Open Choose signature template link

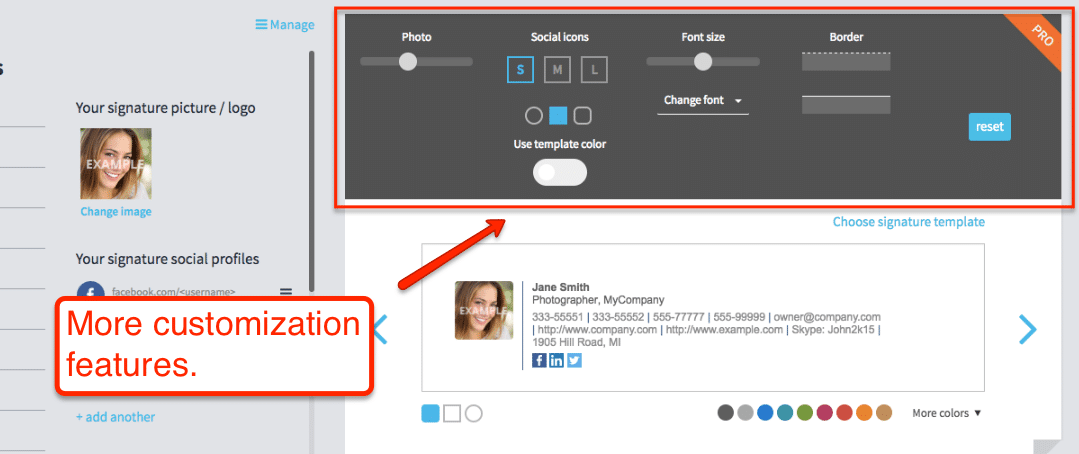[908, 222]
